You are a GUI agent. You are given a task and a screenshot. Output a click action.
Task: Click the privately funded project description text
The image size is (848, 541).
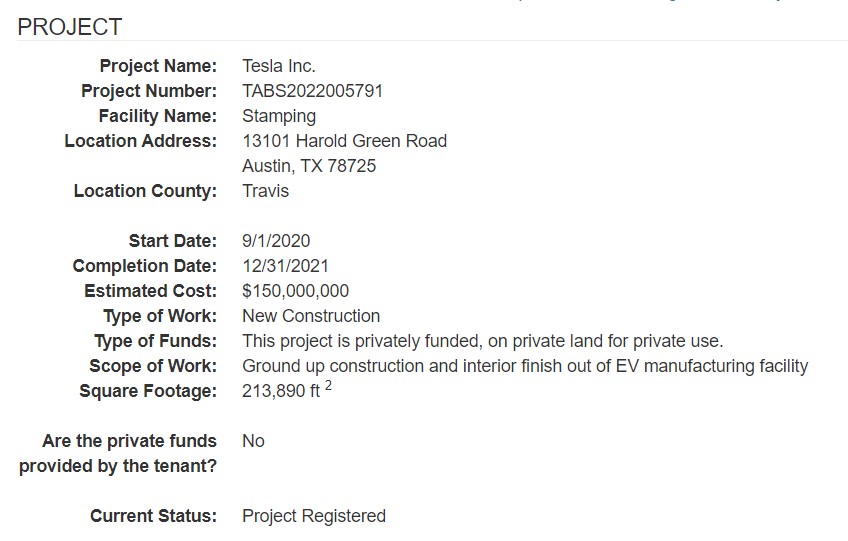pyautogui.click(x=482, y=341)
